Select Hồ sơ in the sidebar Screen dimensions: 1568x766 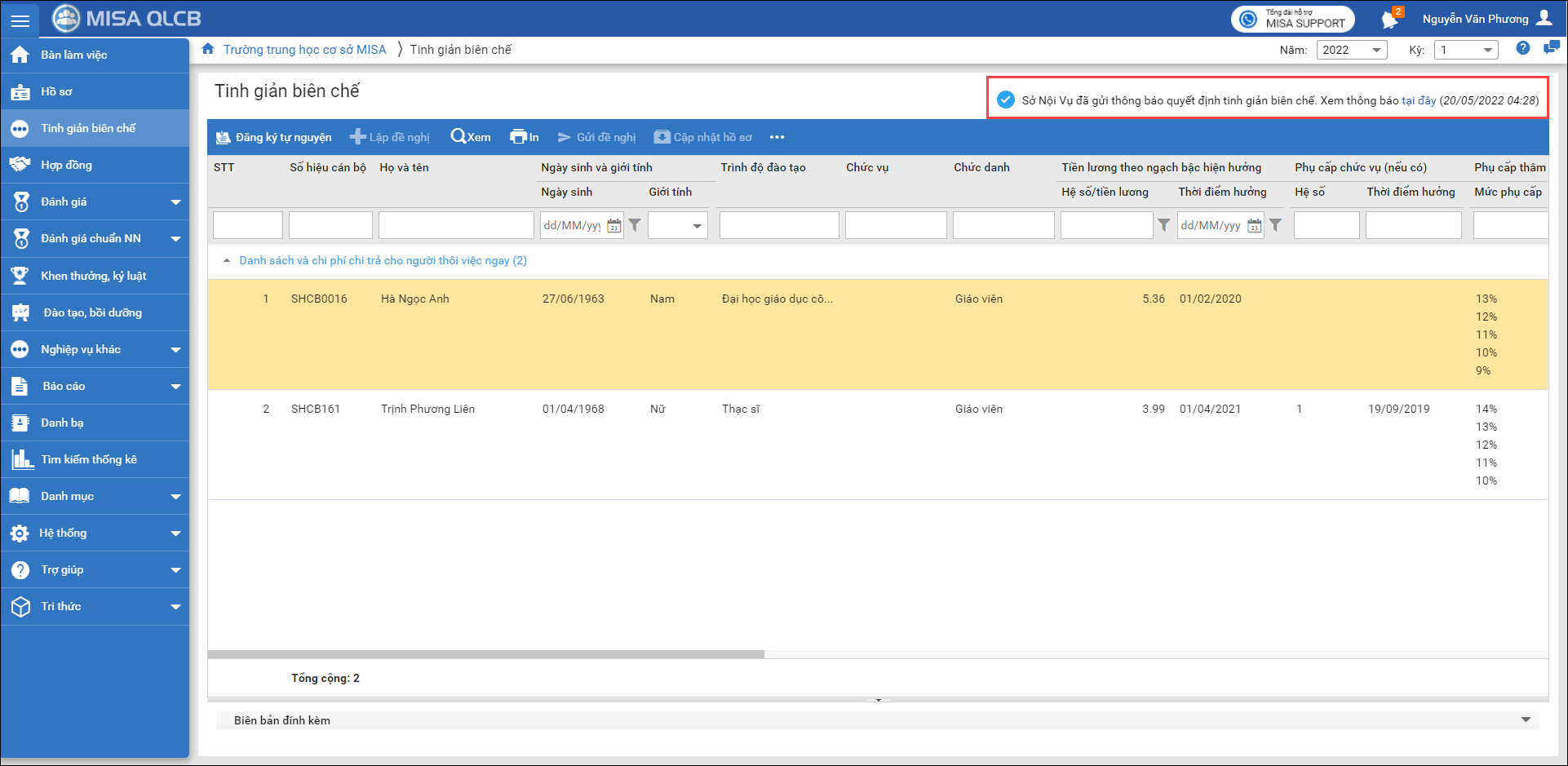coord(56,91)
